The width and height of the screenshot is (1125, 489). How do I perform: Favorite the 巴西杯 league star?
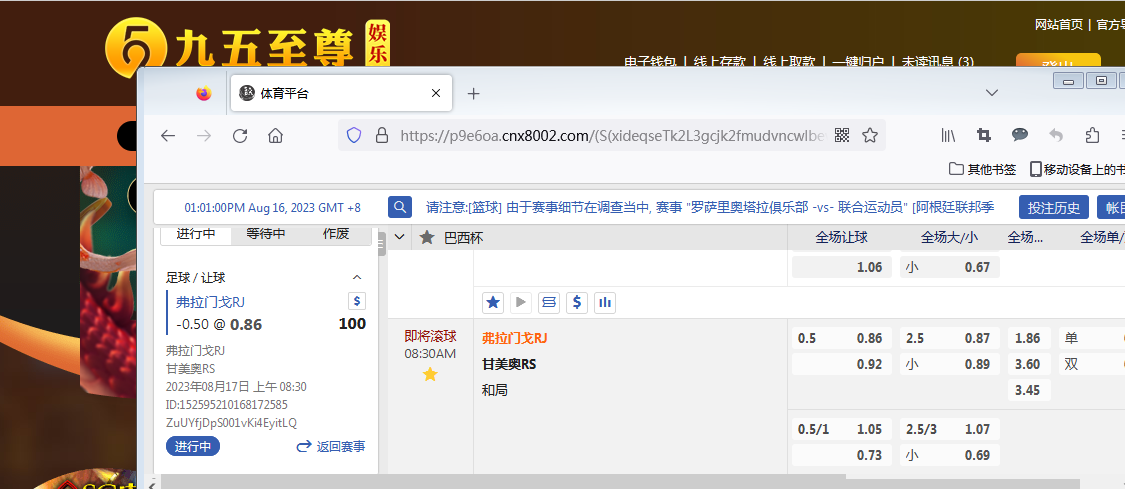(427, 237)
